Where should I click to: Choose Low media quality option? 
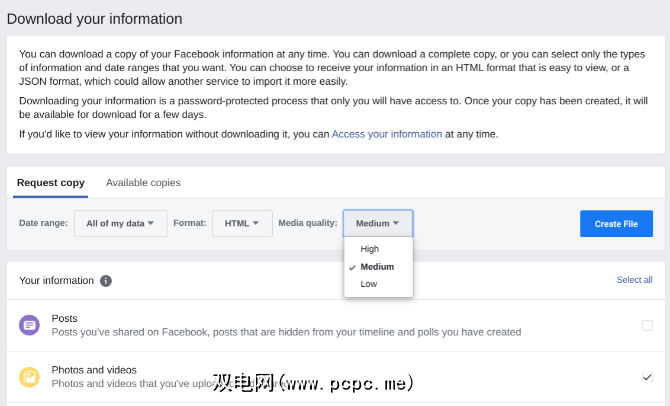(x=369, y=284)
